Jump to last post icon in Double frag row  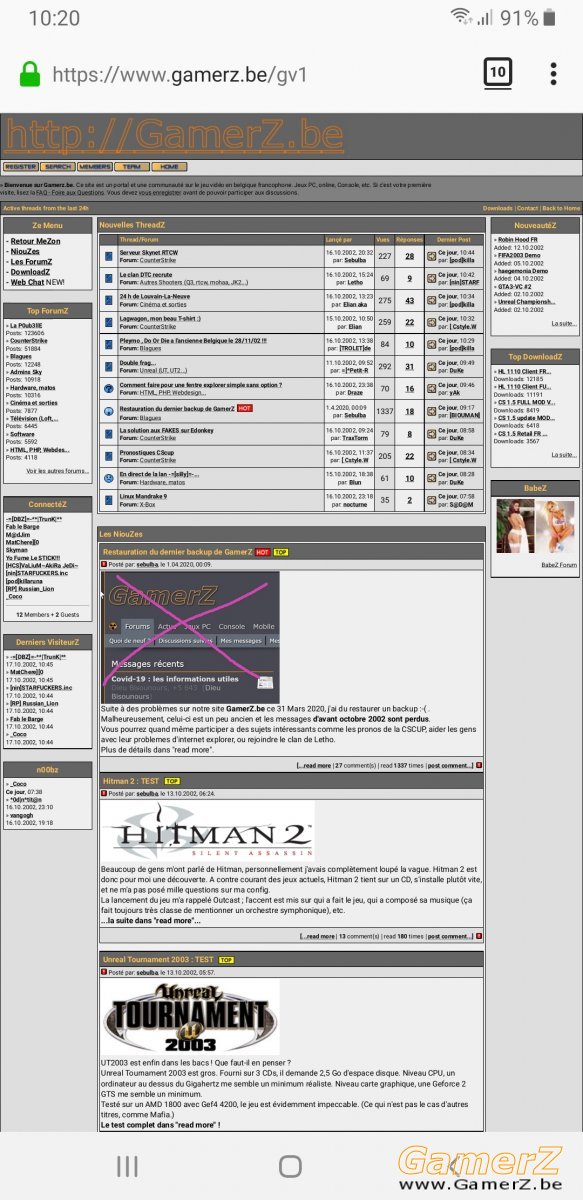[431, 366]
